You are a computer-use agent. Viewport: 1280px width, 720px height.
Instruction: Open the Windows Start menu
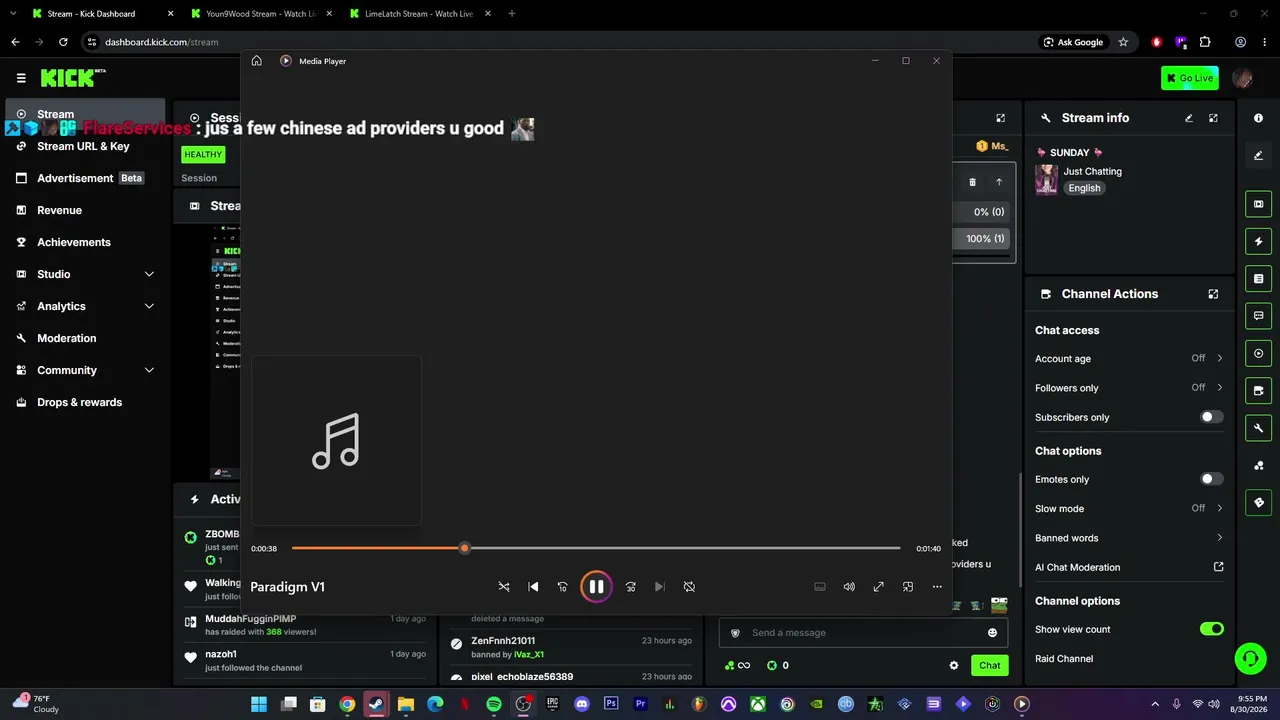point(259,704)
